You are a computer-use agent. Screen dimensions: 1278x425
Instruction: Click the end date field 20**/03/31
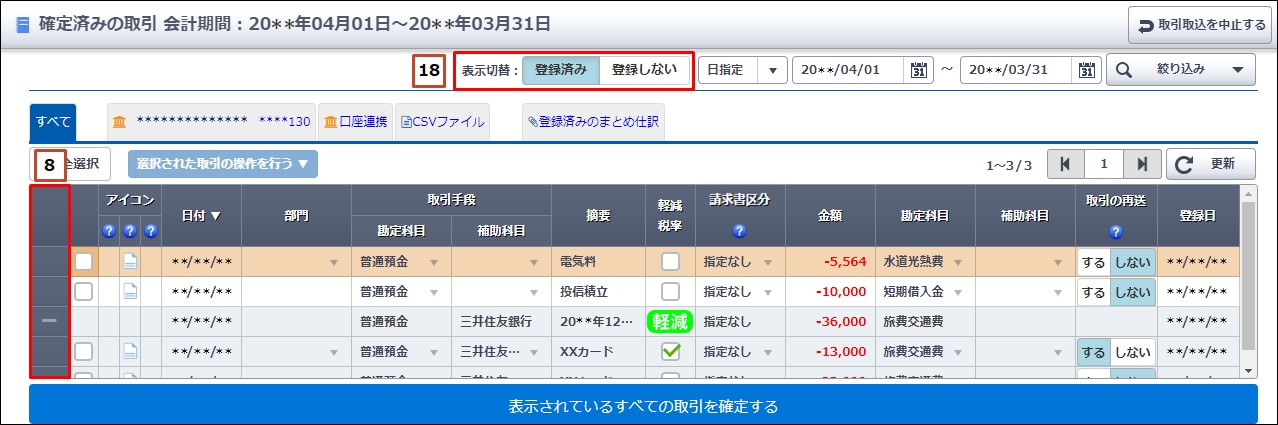[x=1018, y=70]
